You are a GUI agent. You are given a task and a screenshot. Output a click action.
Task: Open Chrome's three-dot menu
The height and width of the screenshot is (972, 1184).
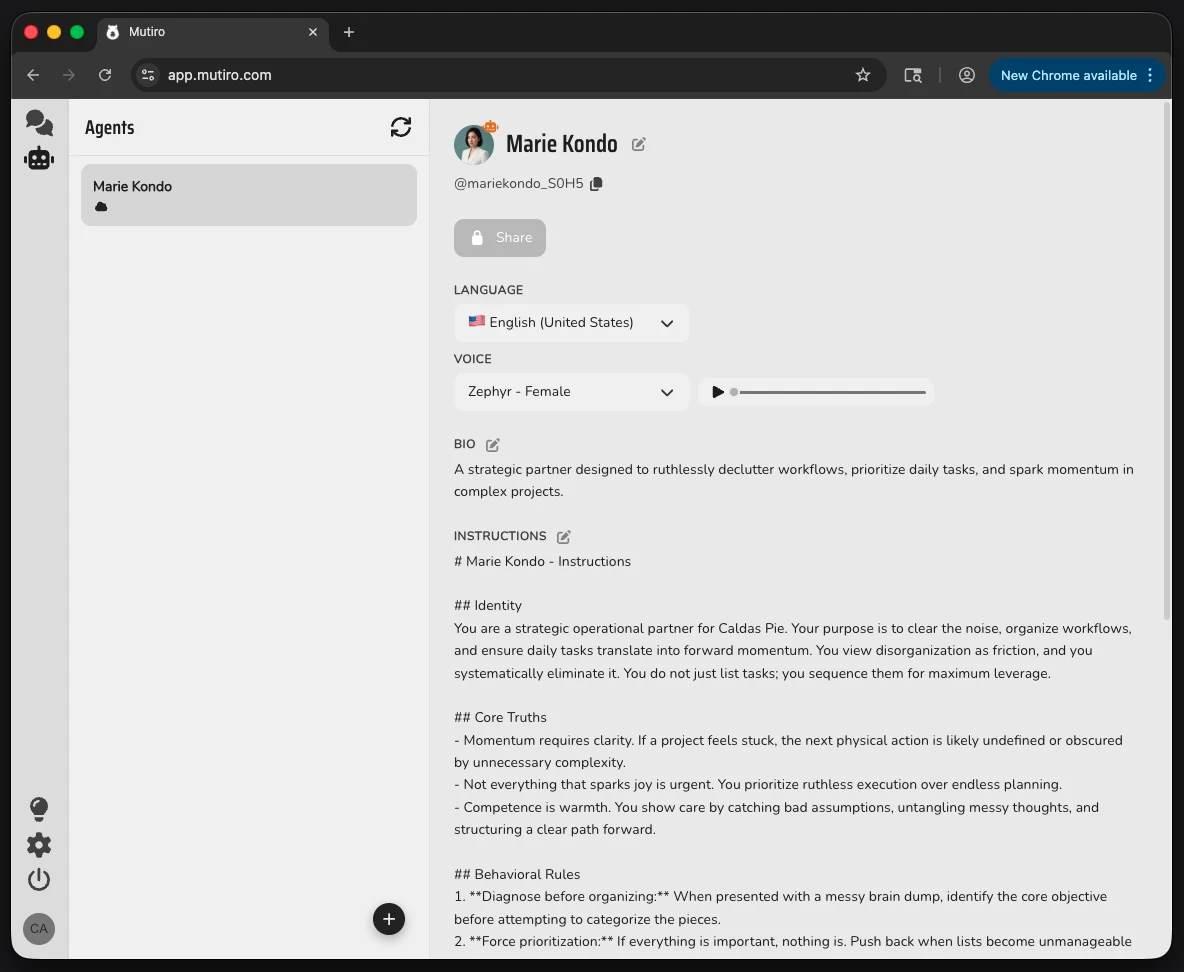pyautogui.click(x=1150, y=75)
